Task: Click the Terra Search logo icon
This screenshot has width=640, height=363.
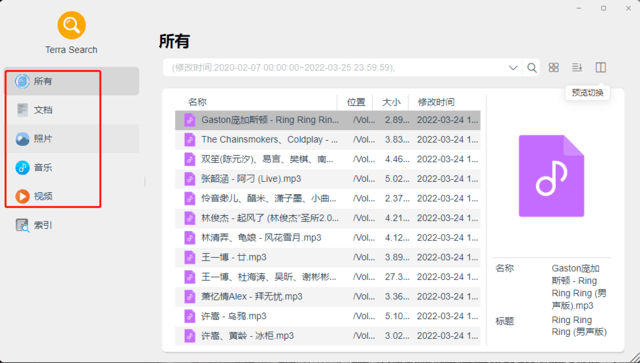Action: pos(71,25)
